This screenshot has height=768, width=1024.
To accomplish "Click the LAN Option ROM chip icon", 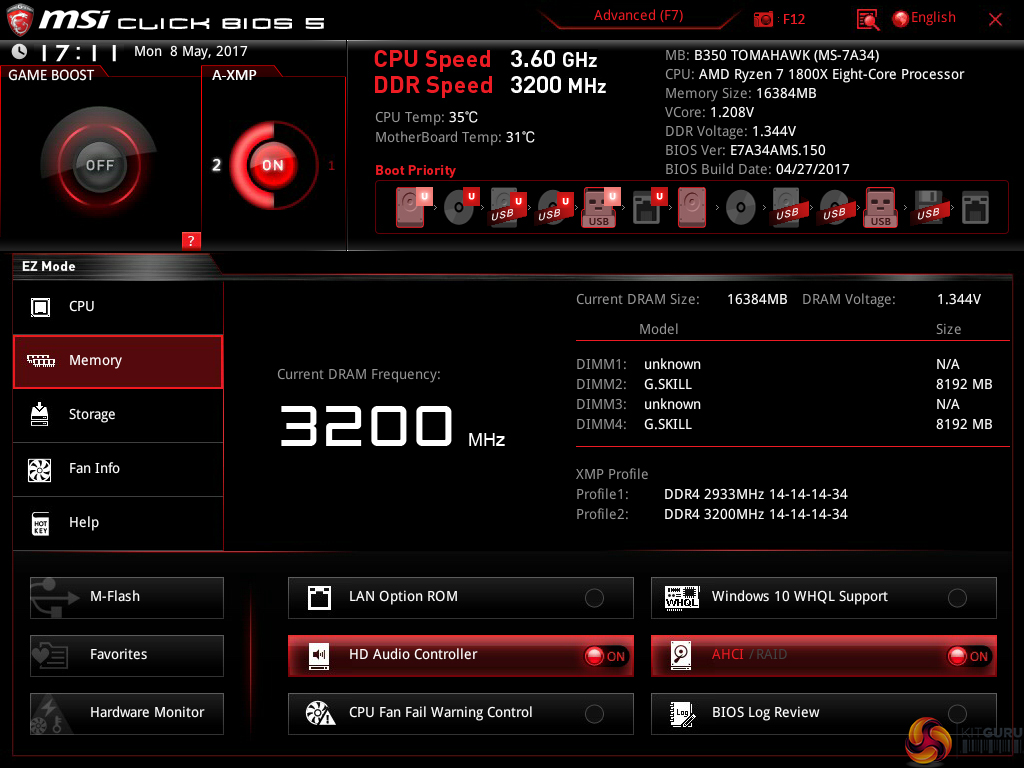I will (x=319, y=597).
